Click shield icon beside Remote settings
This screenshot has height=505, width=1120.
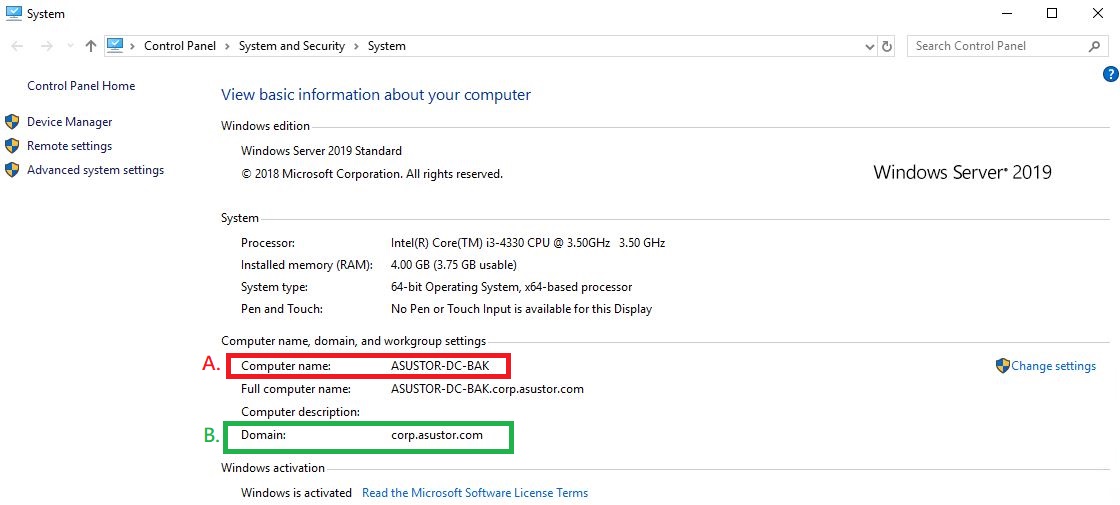tap(12, 146)
